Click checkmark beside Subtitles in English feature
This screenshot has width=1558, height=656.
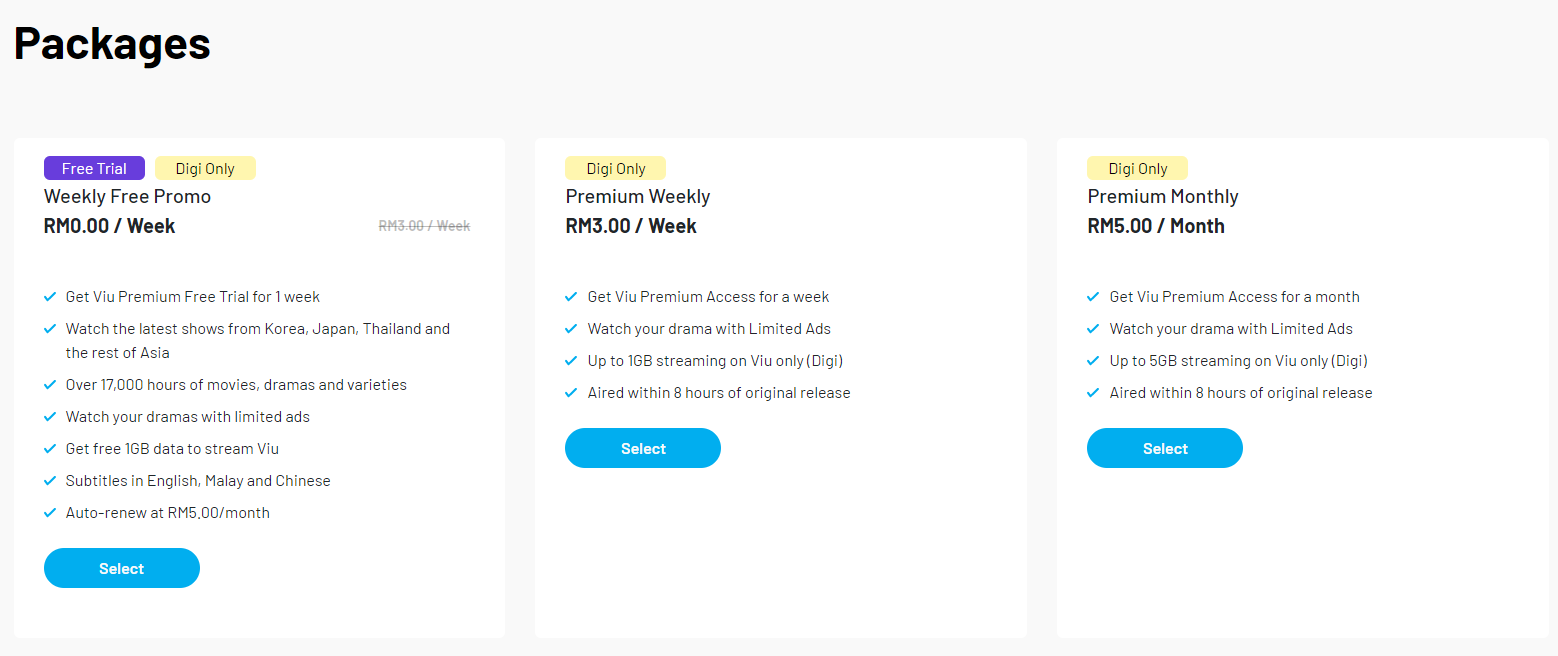coord(50,481)
